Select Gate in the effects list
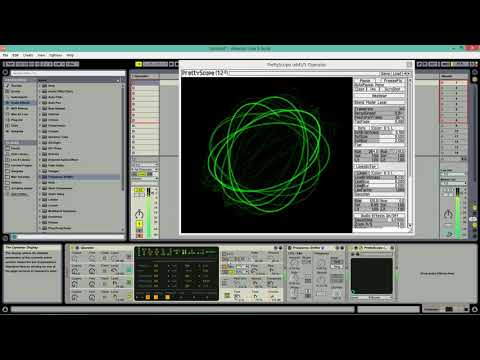Viewport: 480px width, 360px height. (51, 183)
